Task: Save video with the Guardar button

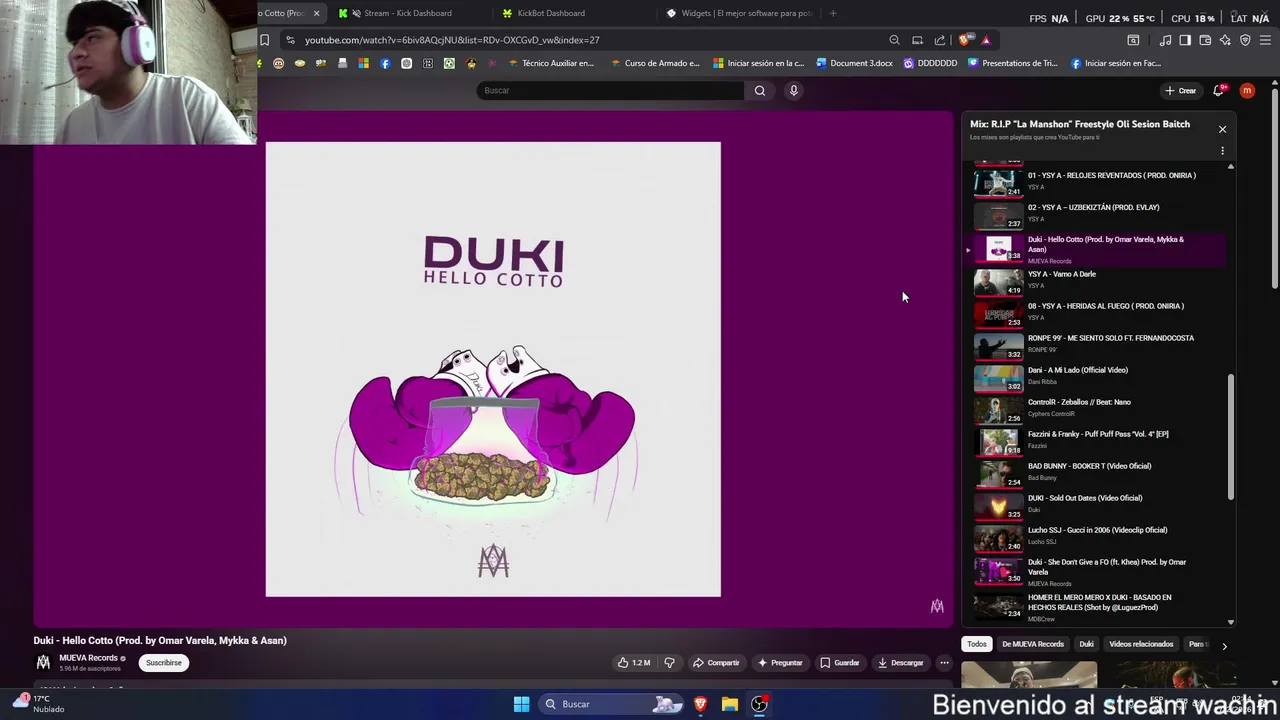Action: click(x=840, y=662)
